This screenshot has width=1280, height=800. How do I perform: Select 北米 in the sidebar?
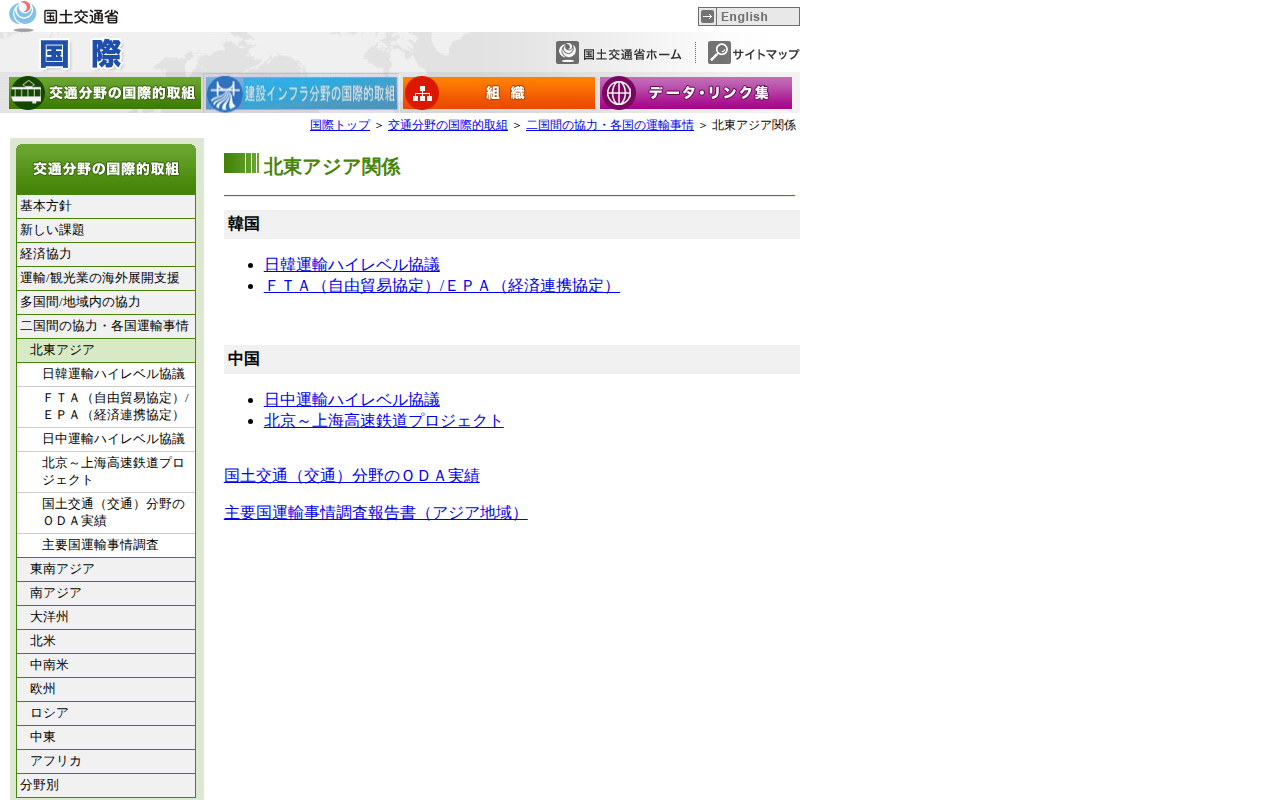[106, 641]
